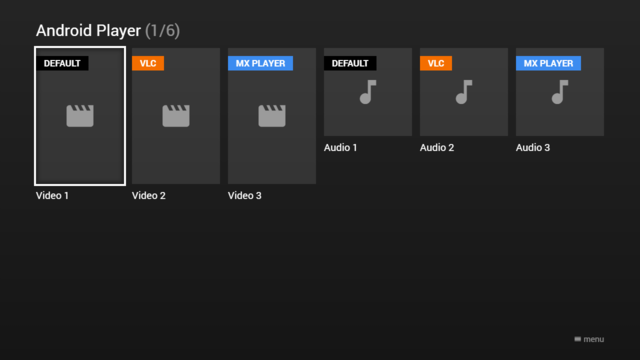Choose the Audio 2 caption label
This screenshot has height=360, width=640.
coord(437,147)
